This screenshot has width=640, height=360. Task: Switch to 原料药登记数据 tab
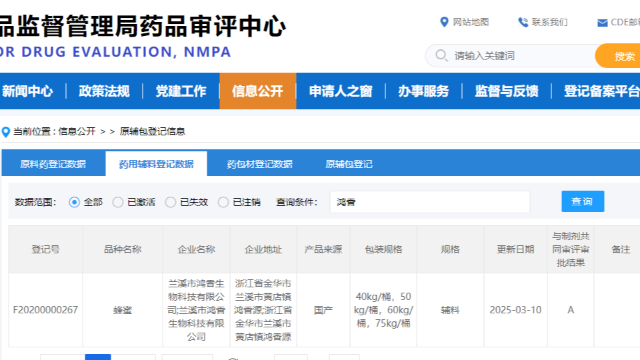(x=53, y=164)
